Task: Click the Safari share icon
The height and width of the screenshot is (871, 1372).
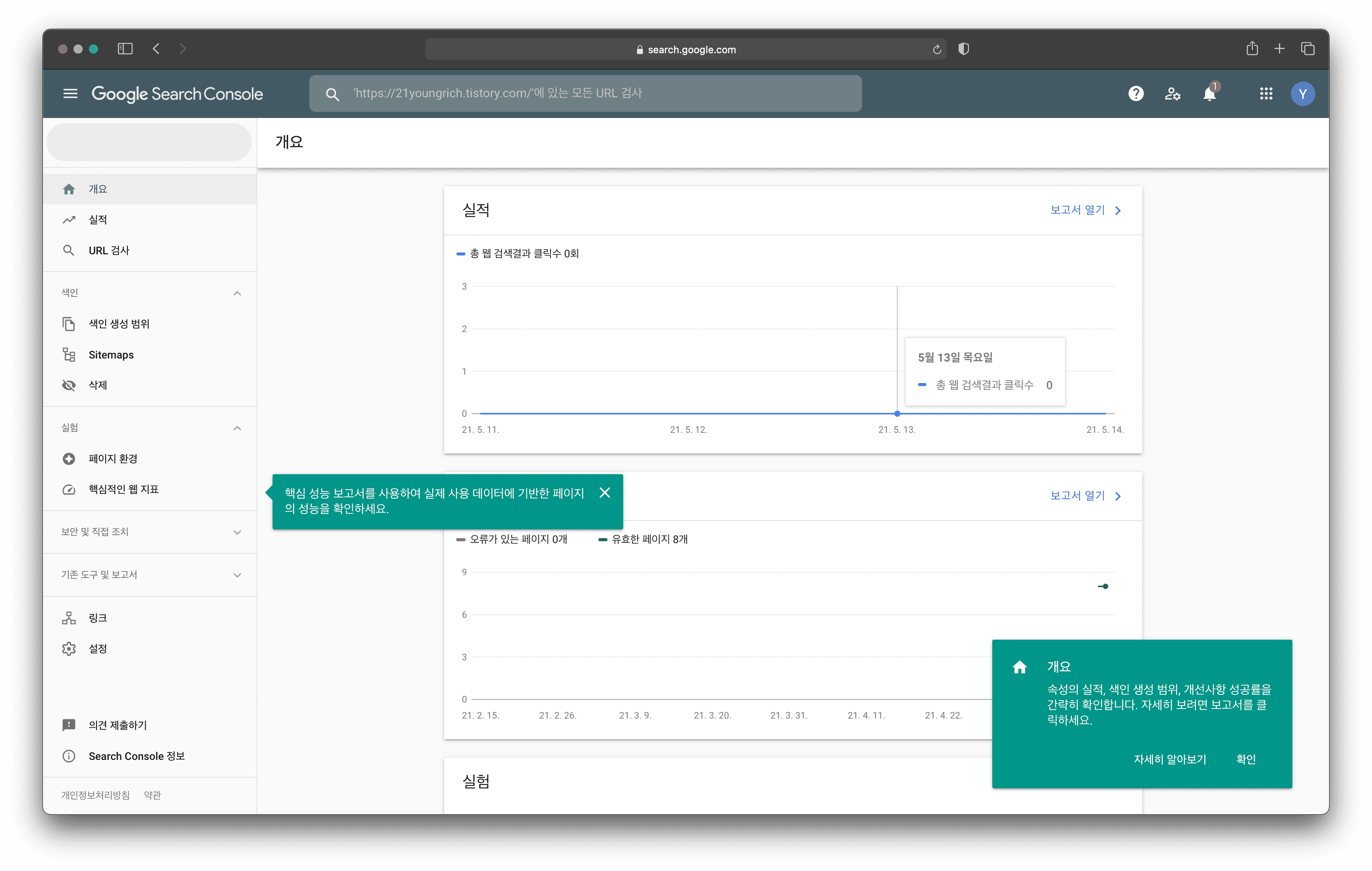Action: [1252, 49]
